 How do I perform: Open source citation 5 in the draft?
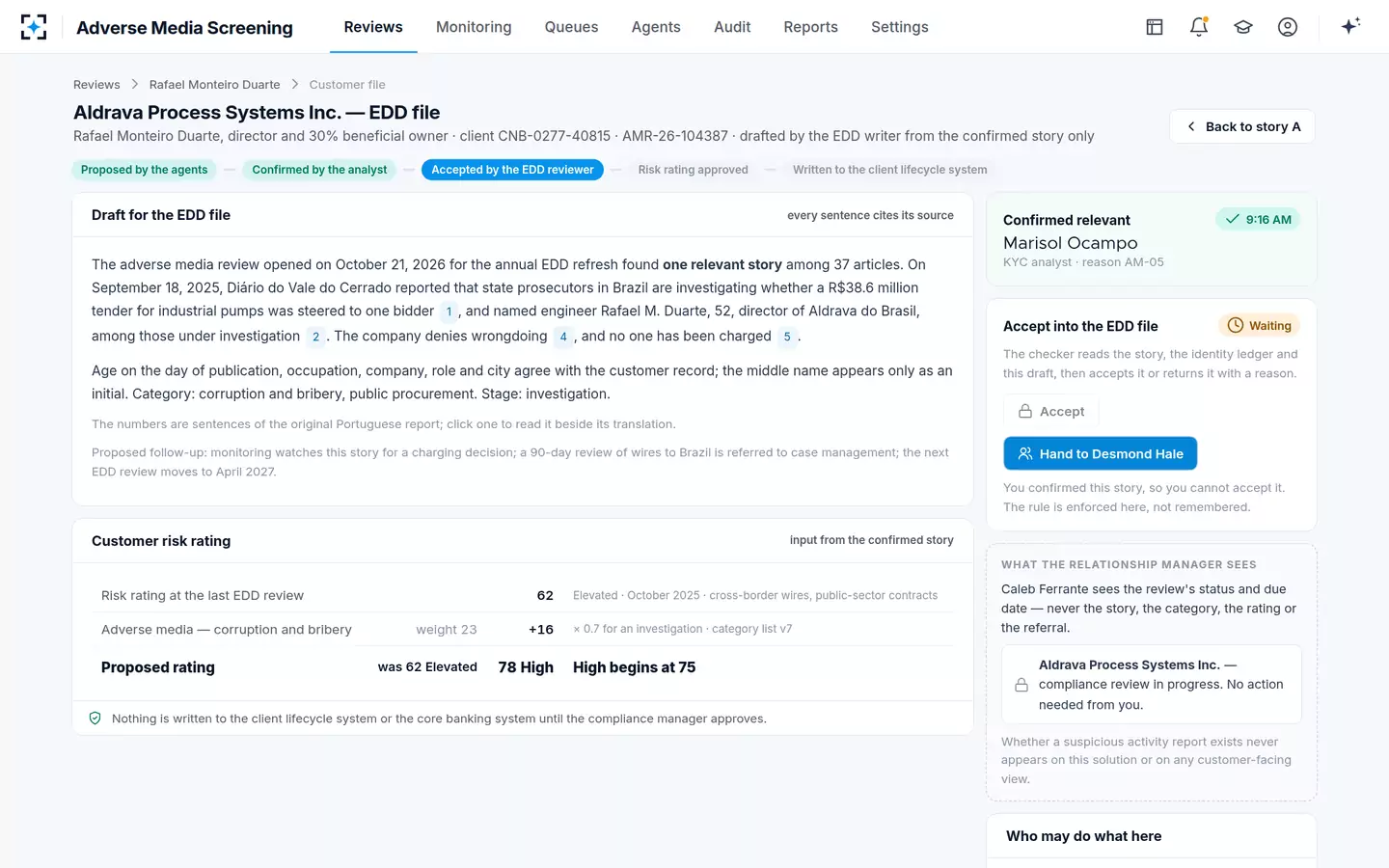pyautogui.click(x=787, y=337)
